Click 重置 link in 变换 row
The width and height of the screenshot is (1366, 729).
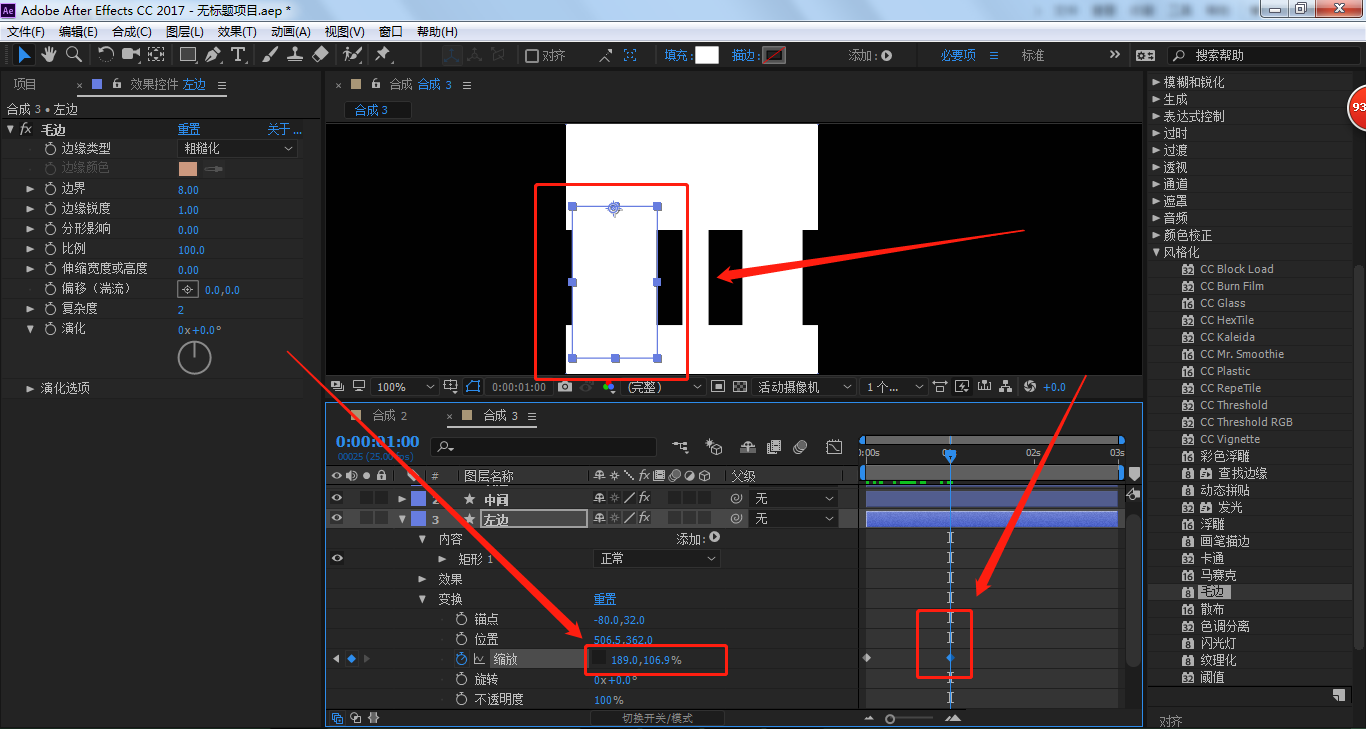(x=605, y=599)
